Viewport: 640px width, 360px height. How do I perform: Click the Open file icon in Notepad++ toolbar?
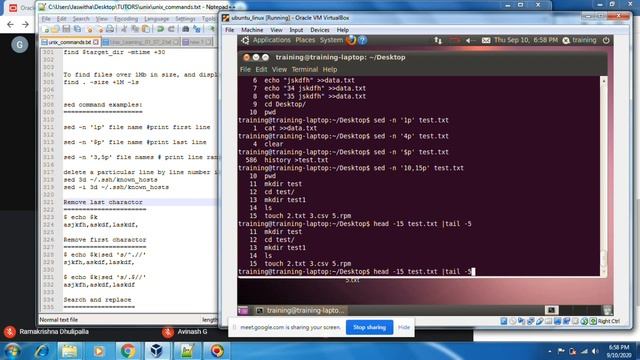[x=55, y=29]
